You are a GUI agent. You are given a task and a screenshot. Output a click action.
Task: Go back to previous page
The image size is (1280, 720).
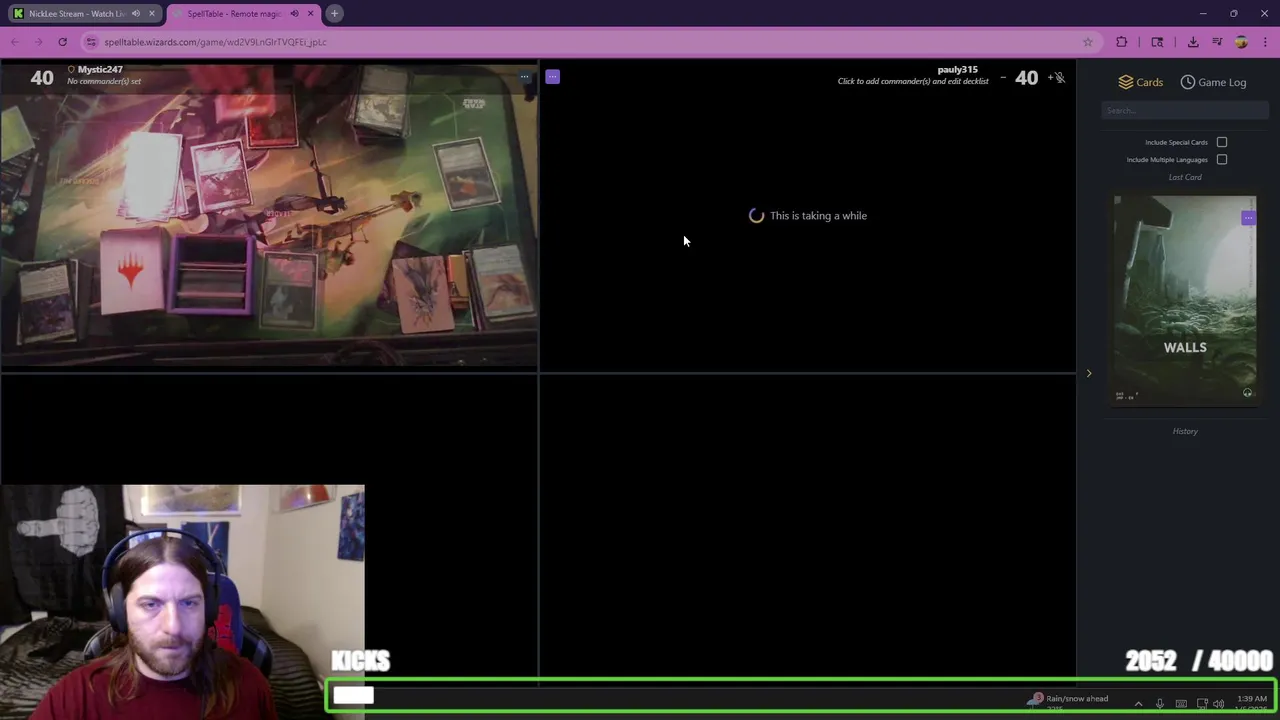(15, 42)
